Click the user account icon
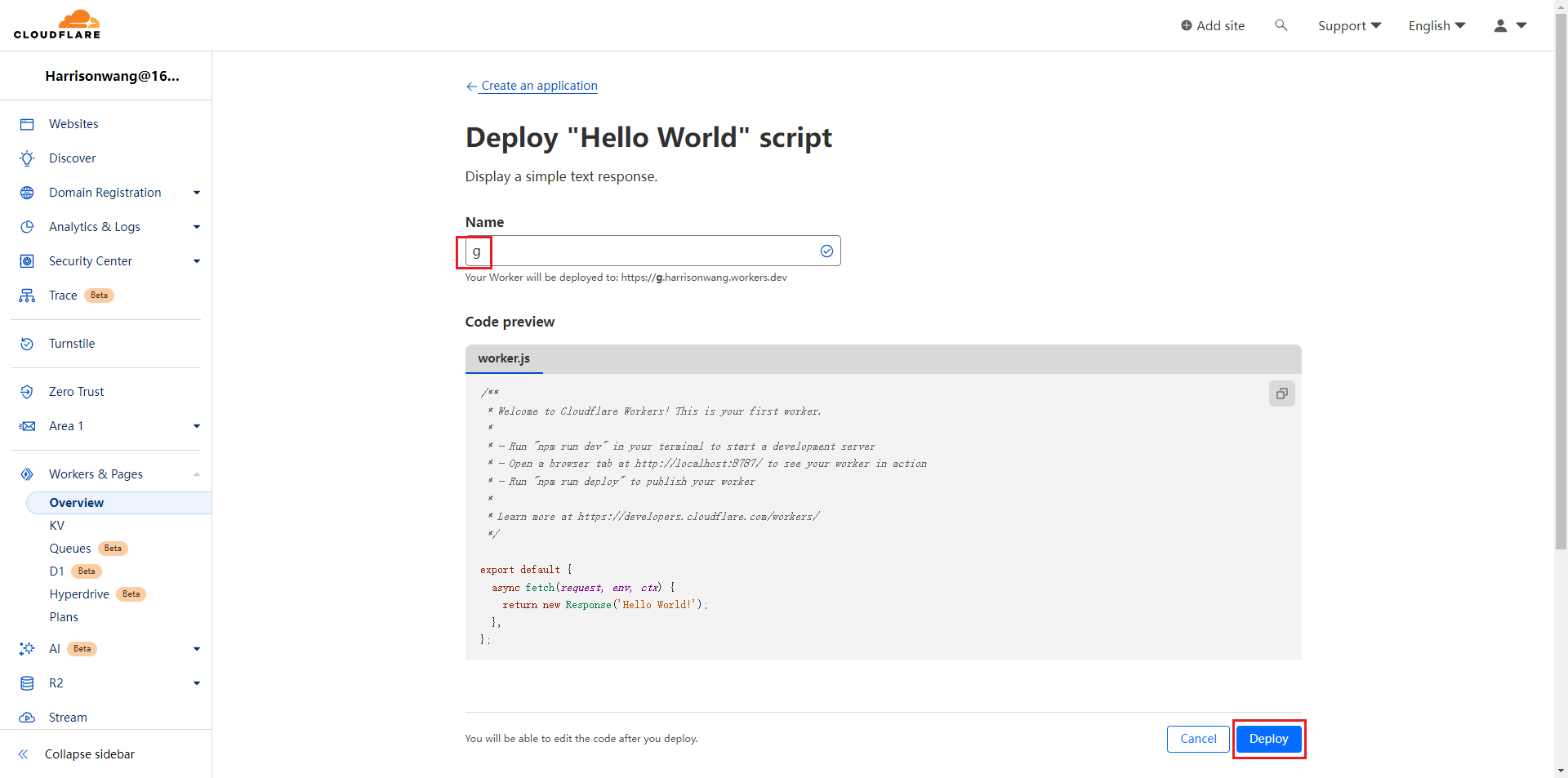This screenshot has width=1568, height=778. [x=1500, y=25]
